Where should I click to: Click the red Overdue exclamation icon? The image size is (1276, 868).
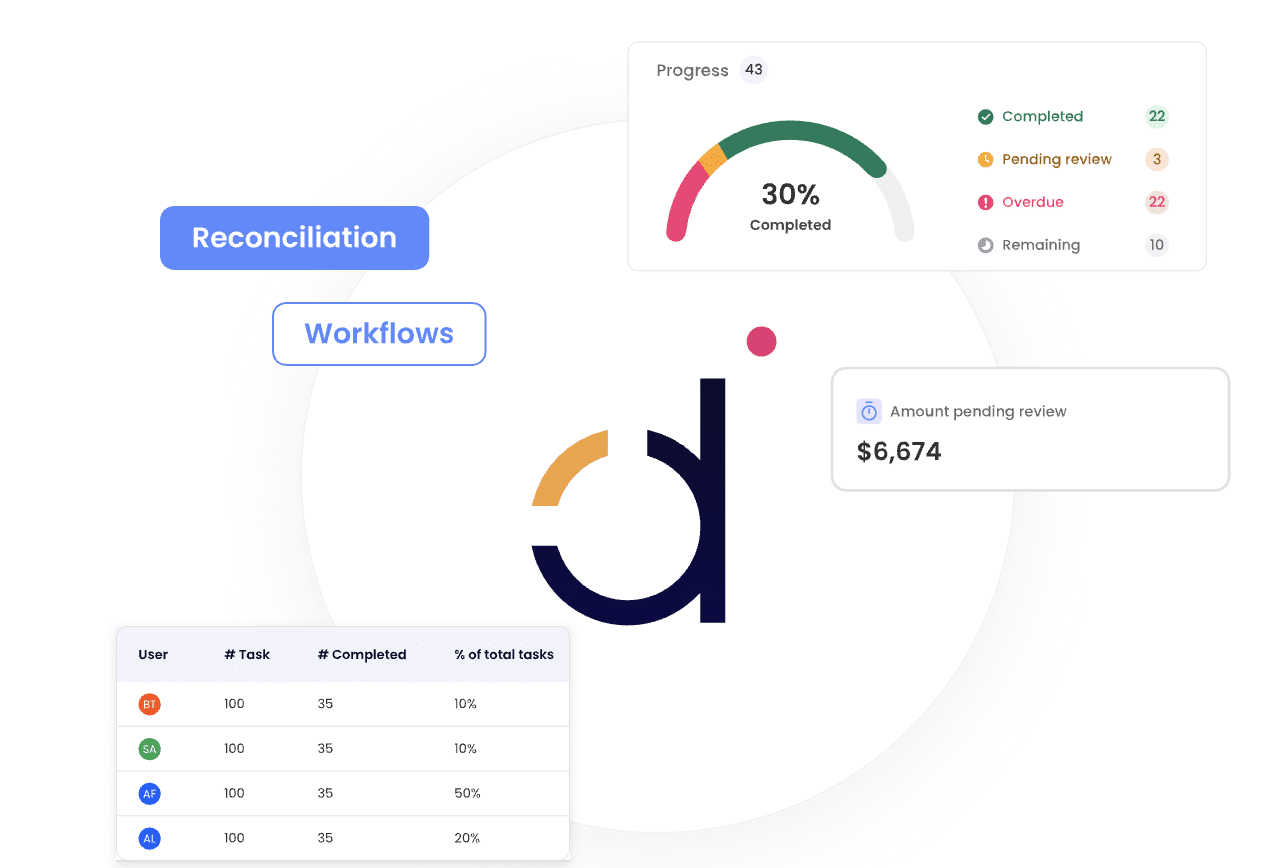pyautogui.click(x=985, y=203)
